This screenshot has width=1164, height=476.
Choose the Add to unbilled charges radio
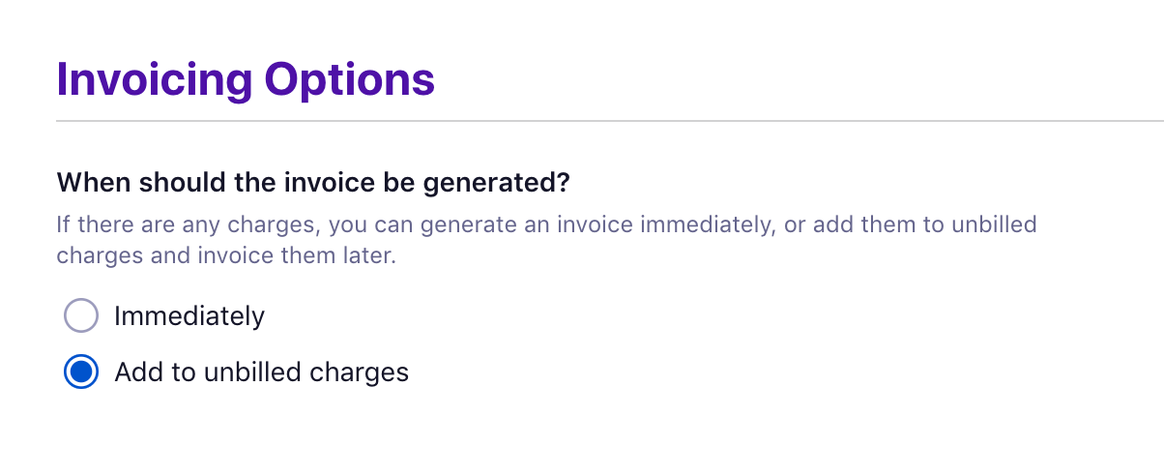(80, 372)
